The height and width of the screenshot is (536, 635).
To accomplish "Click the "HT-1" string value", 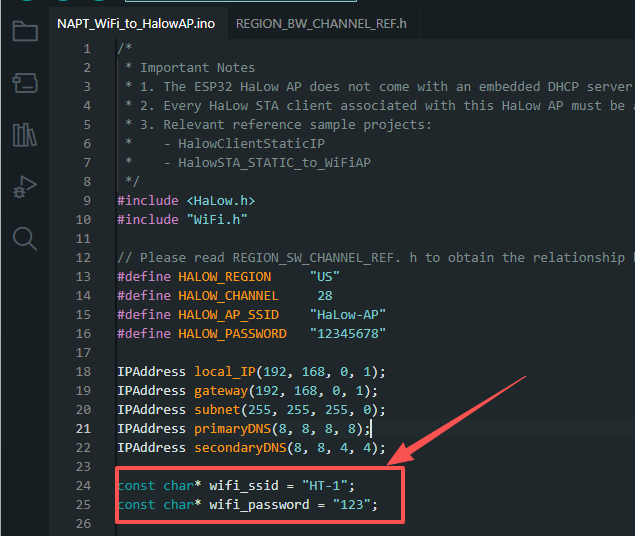I will [x=325, y=486].
